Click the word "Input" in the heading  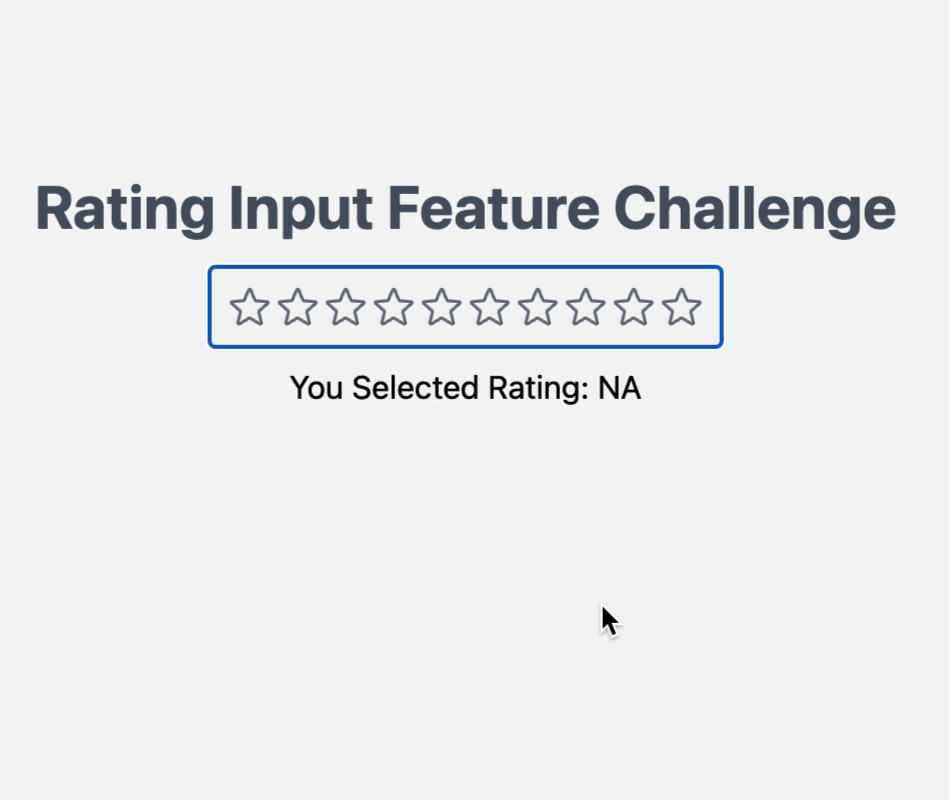point(300,210)
